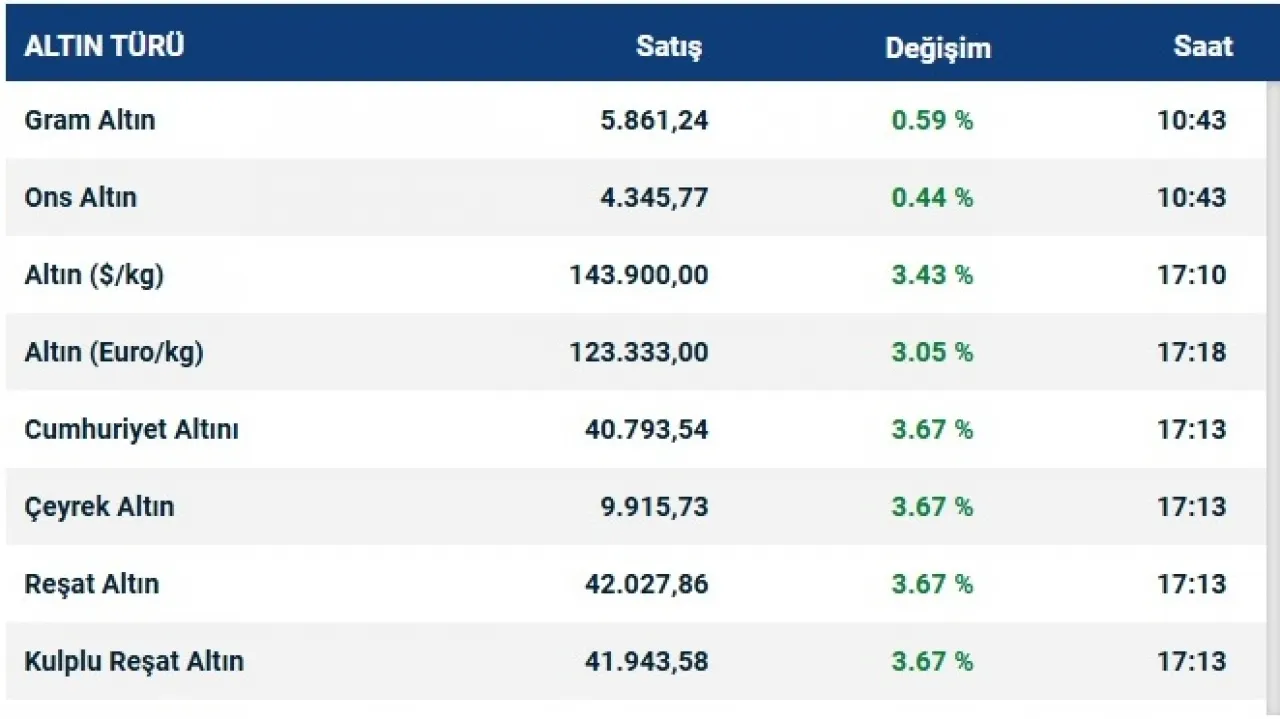Select the 3.05 % change value
The height and width of the screenshot is (719, 1280).
[932, 352]
